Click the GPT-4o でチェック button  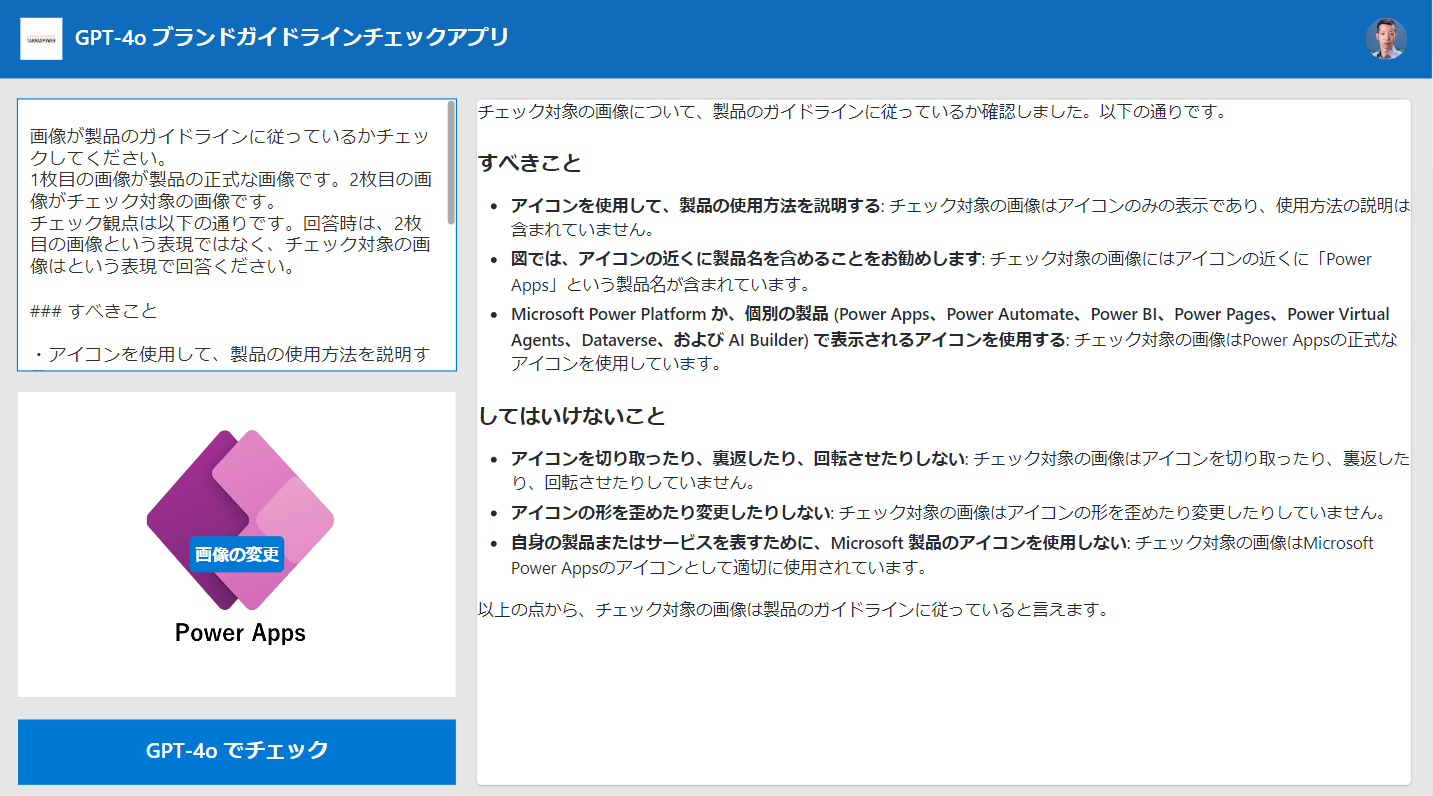[x=237, y=751]
